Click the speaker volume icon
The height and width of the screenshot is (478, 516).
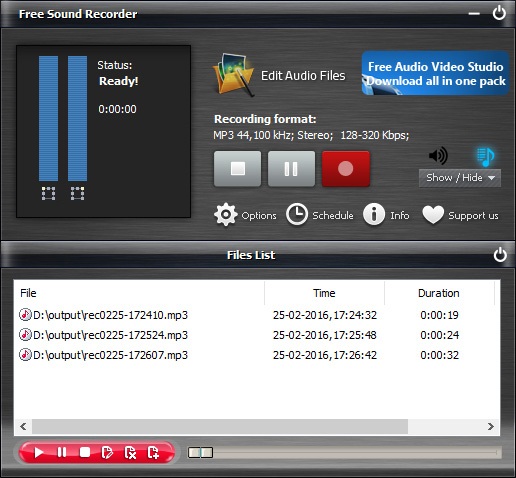[x=438, y=155]
